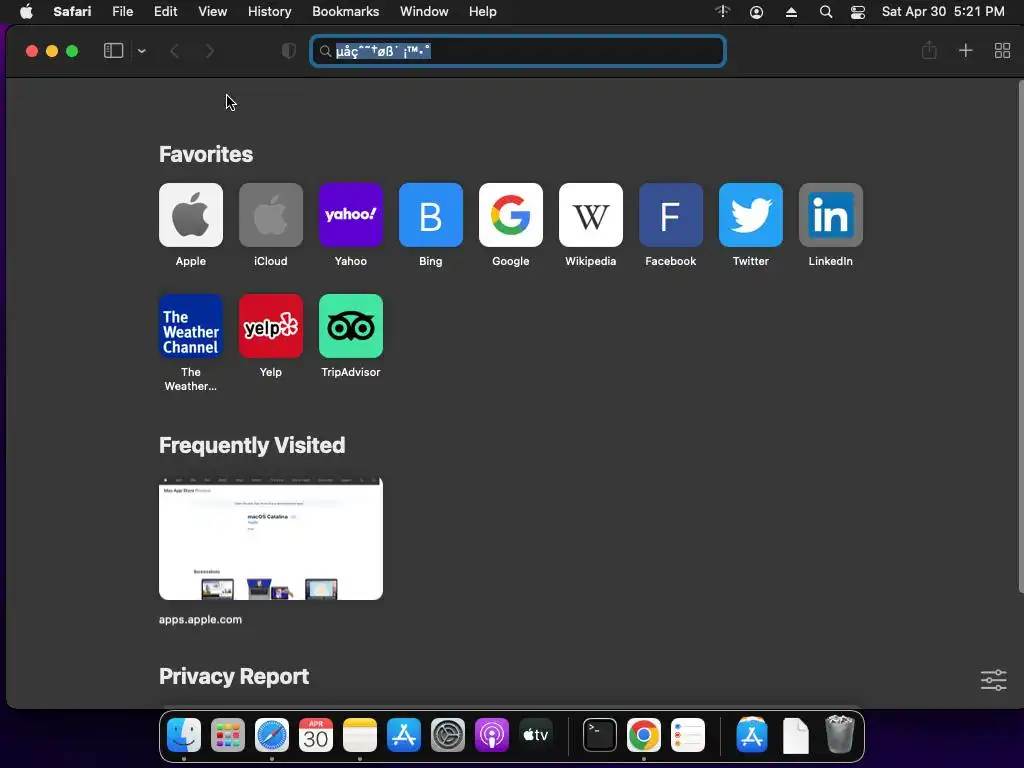Click the page vertical scrollbar
The width and height of the screenshot is (1024, 768).
pos(1021,337)
